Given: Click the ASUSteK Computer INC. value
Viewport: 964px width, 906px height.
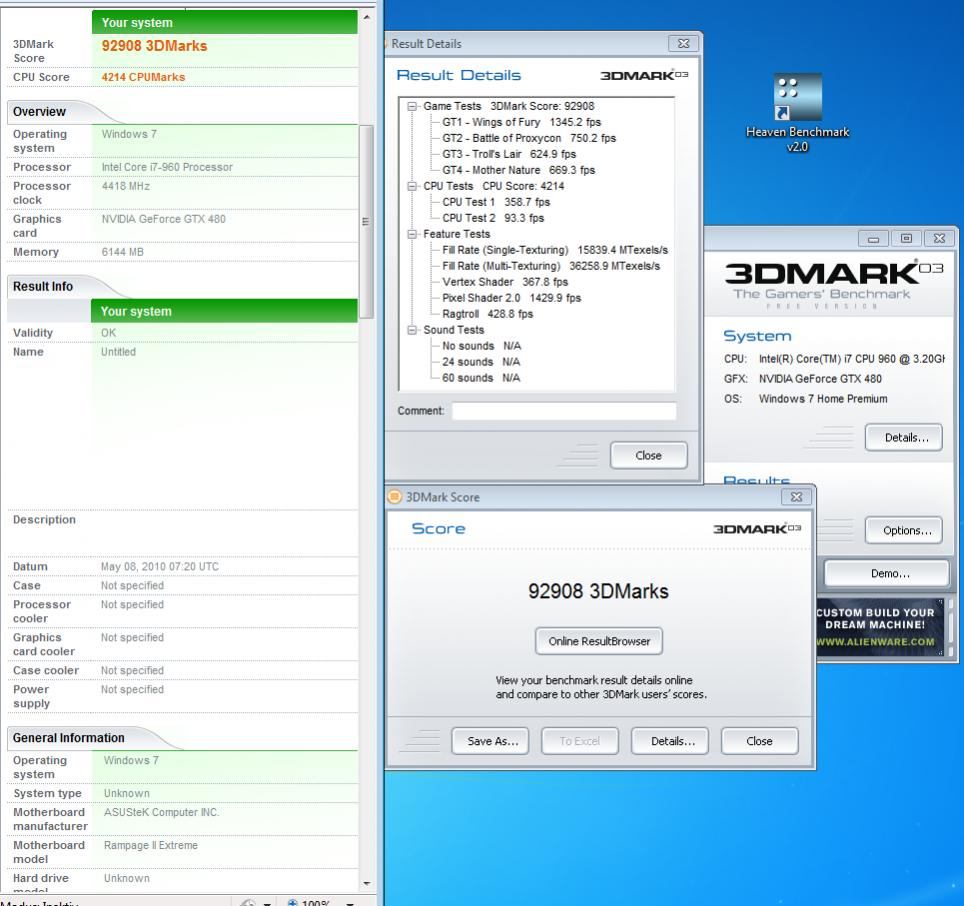Looking at the screenshot, I should pos(161,813).
